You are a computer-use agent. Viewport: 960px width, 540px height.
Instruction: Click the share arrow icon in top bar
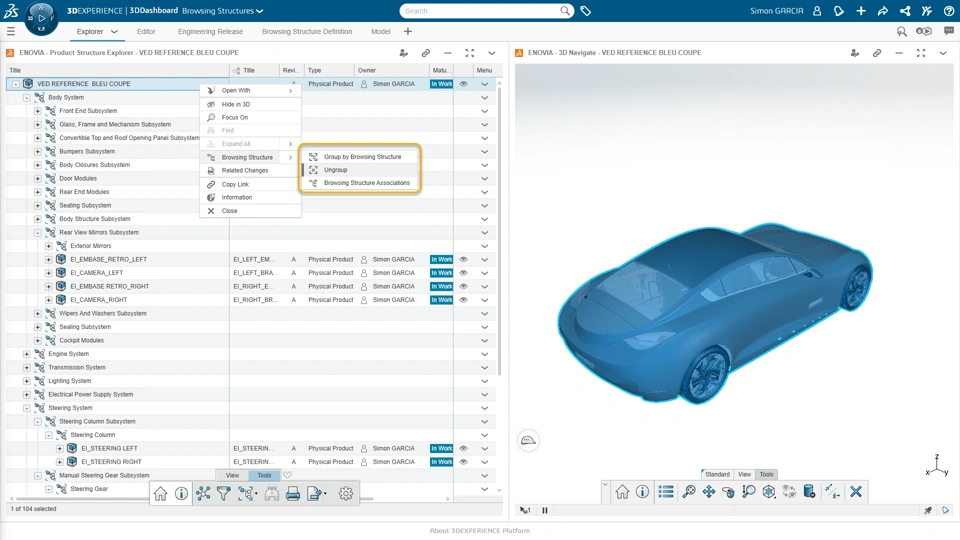(x=882, y=11)
